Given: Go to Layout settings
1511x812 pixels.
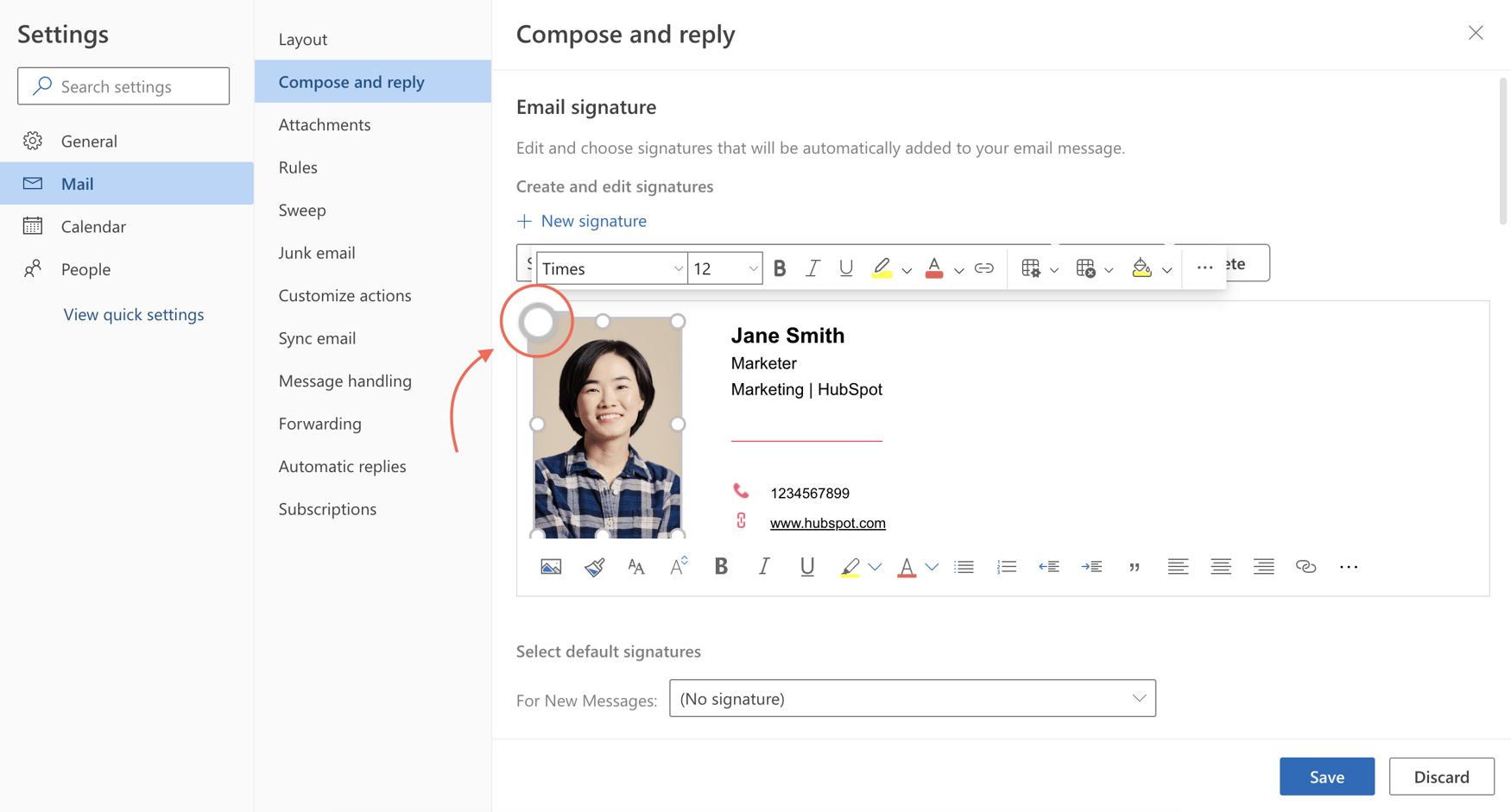Looking at the screenshot, I should click(373, 39).
